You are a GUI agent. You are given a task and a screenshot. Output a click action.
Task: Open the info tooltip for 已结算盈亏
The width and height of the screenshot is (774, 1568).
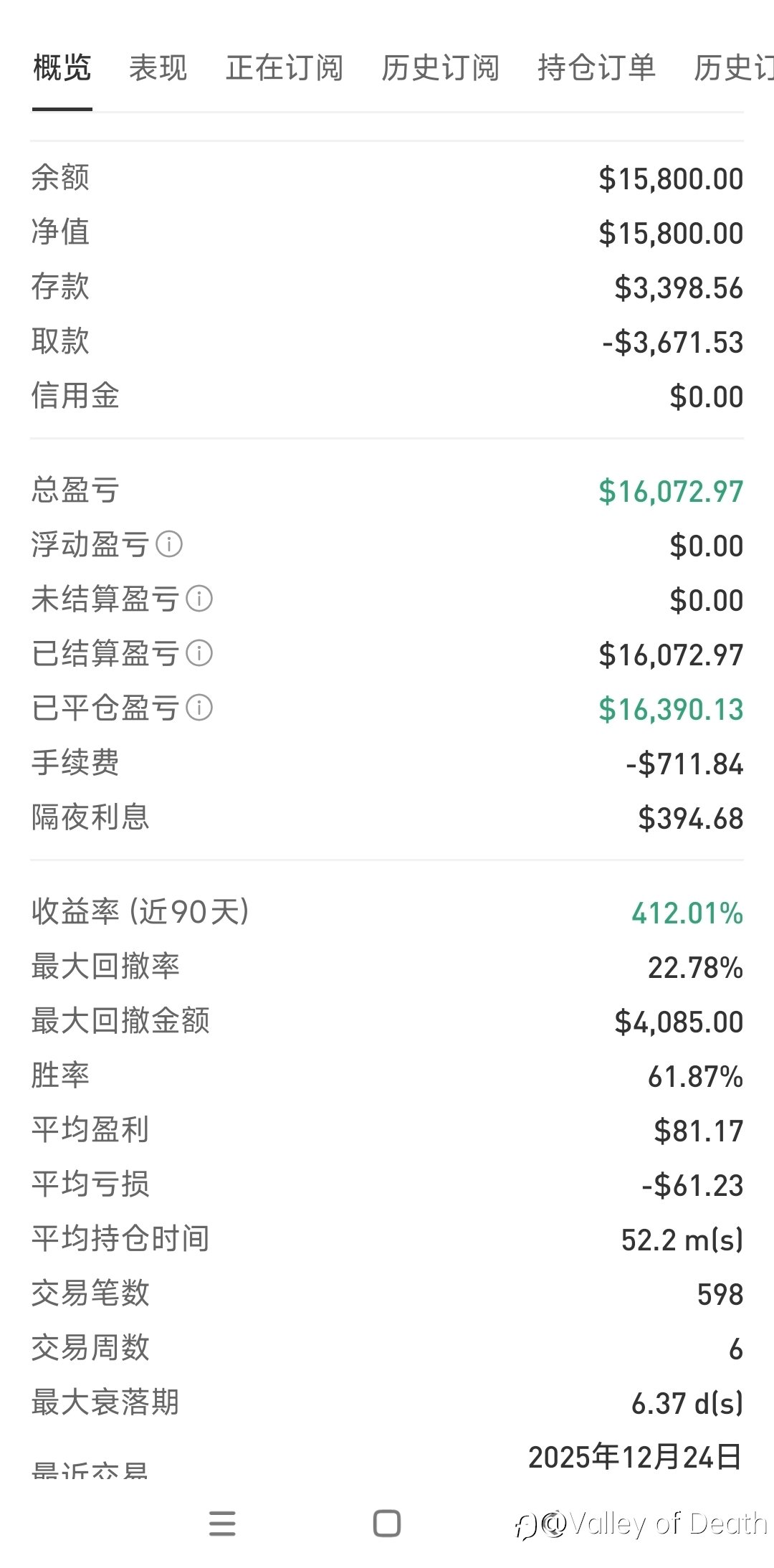pos(199,653)
